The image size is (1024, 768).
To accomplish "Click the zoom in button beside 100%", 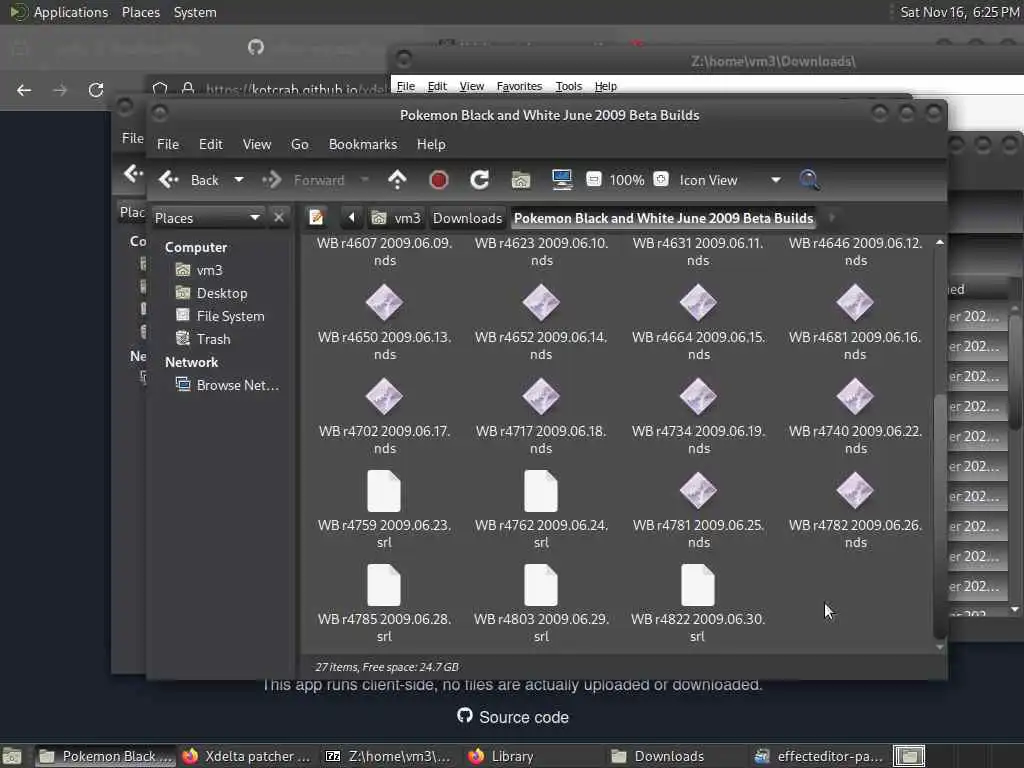I will 661,180.
